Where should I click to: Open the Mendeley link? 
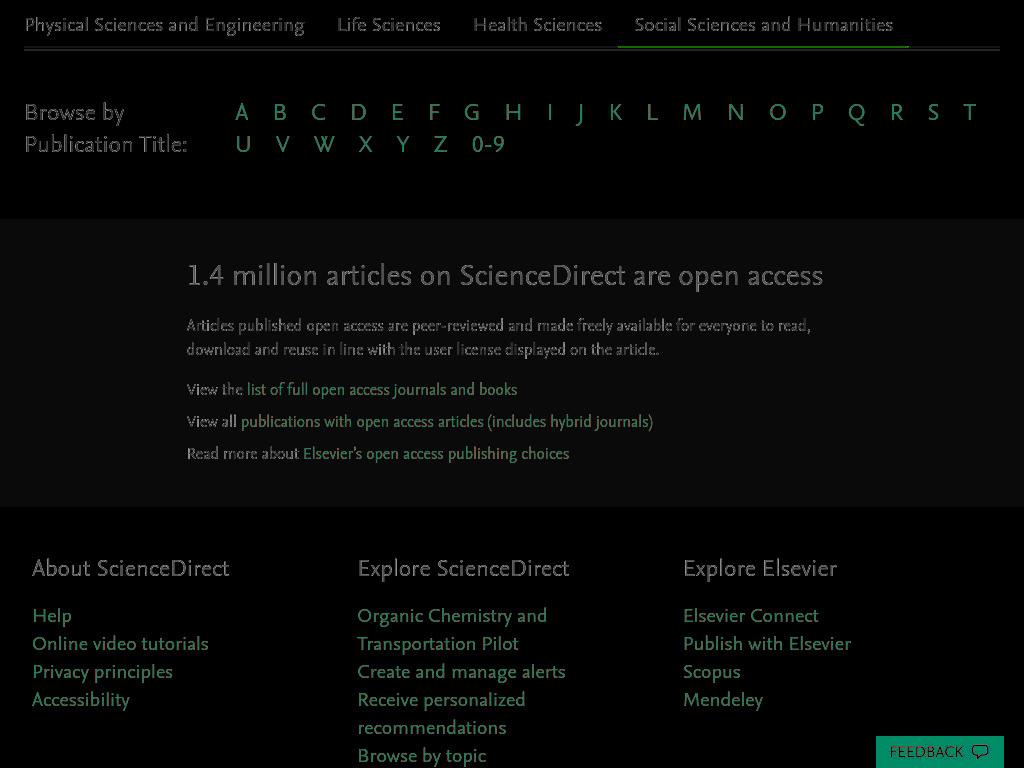point(723,700)
